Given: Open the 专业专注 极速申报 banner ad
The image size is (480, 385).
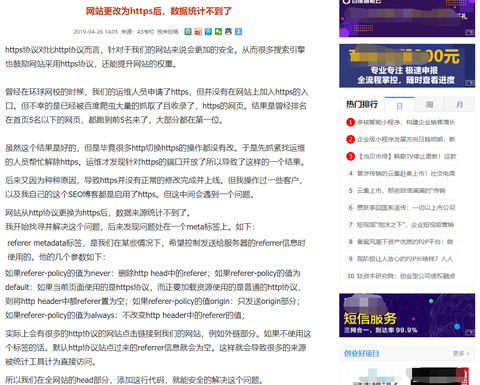Looking at the screenshot, I should [x=407, y=66].
